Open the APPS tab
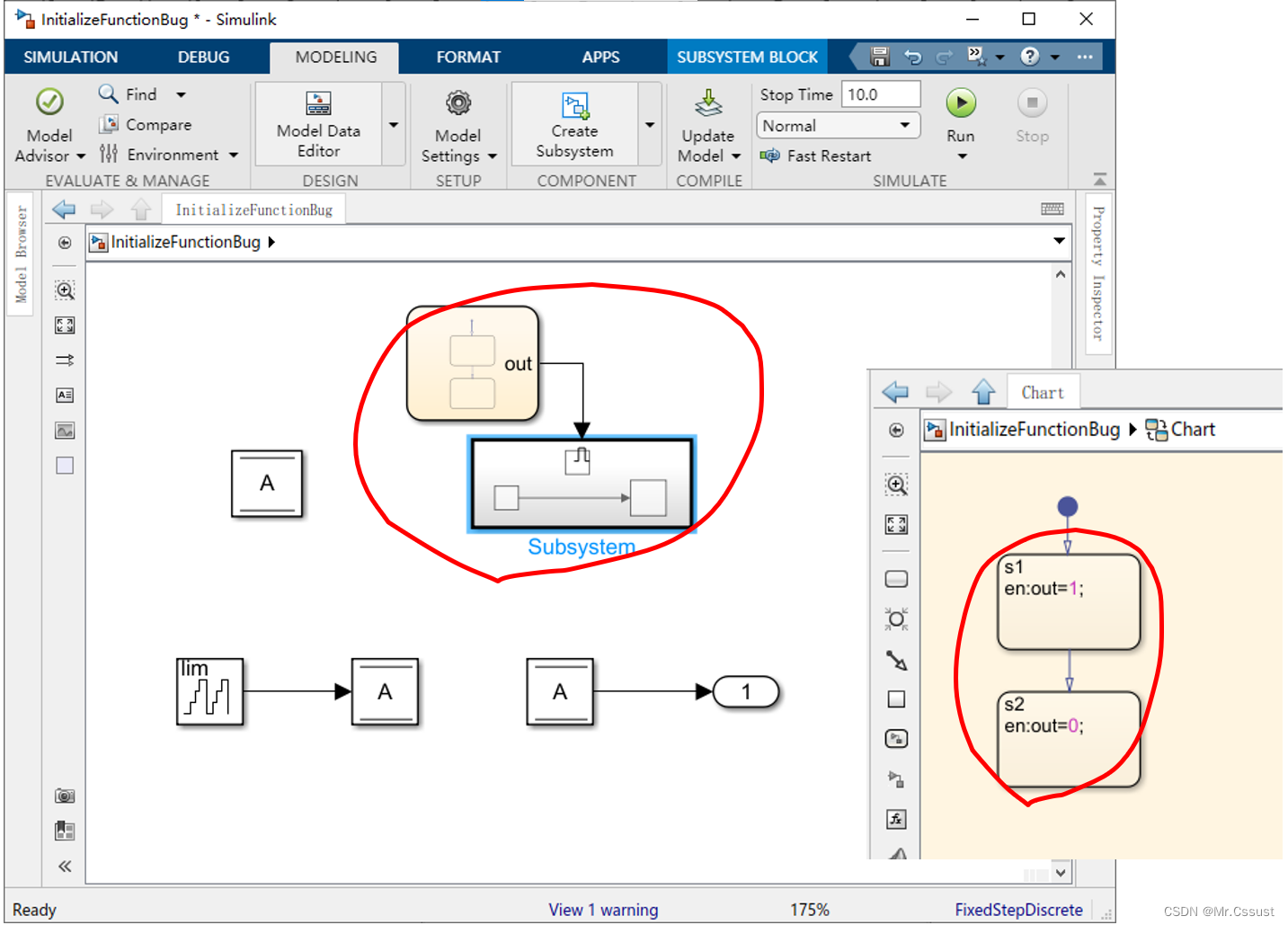 coord(600,57)
